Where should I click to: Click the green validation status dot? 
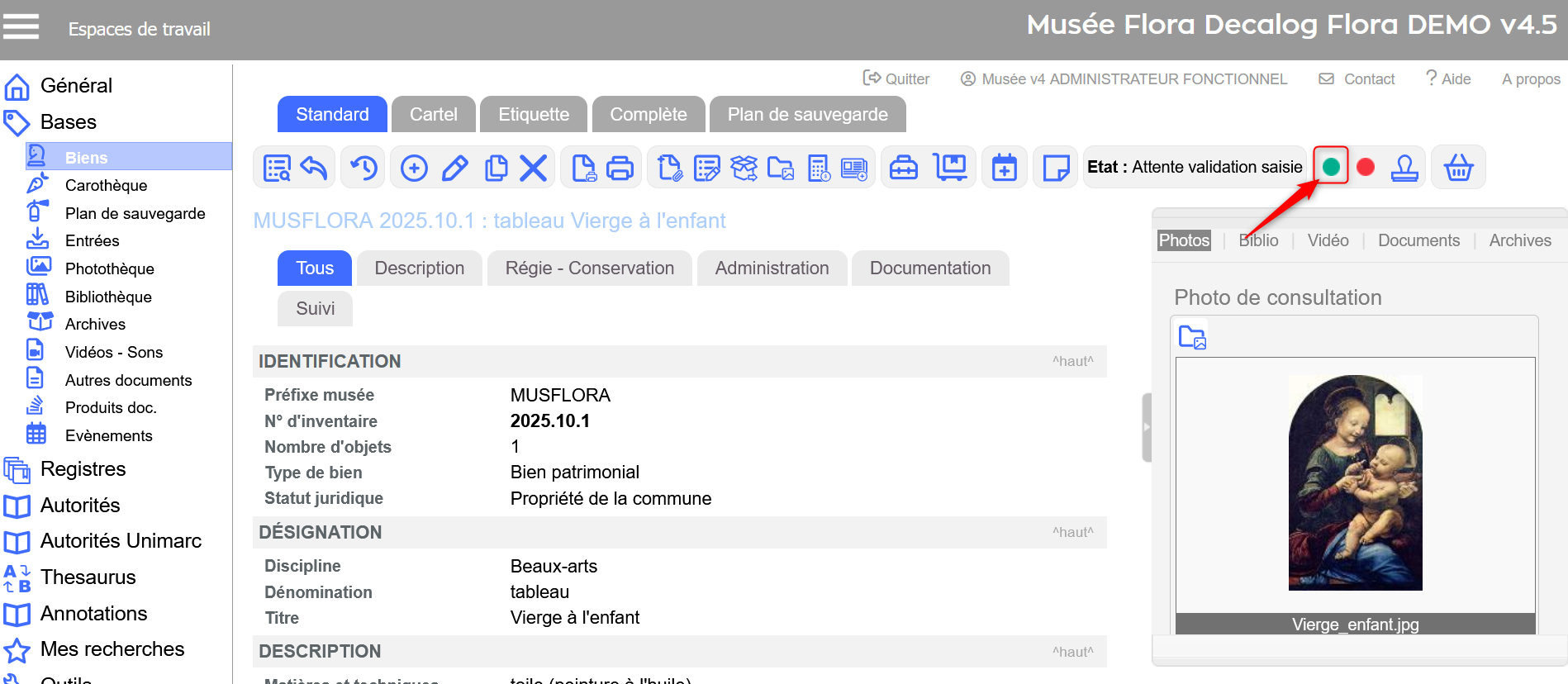tap(1331, 167)
